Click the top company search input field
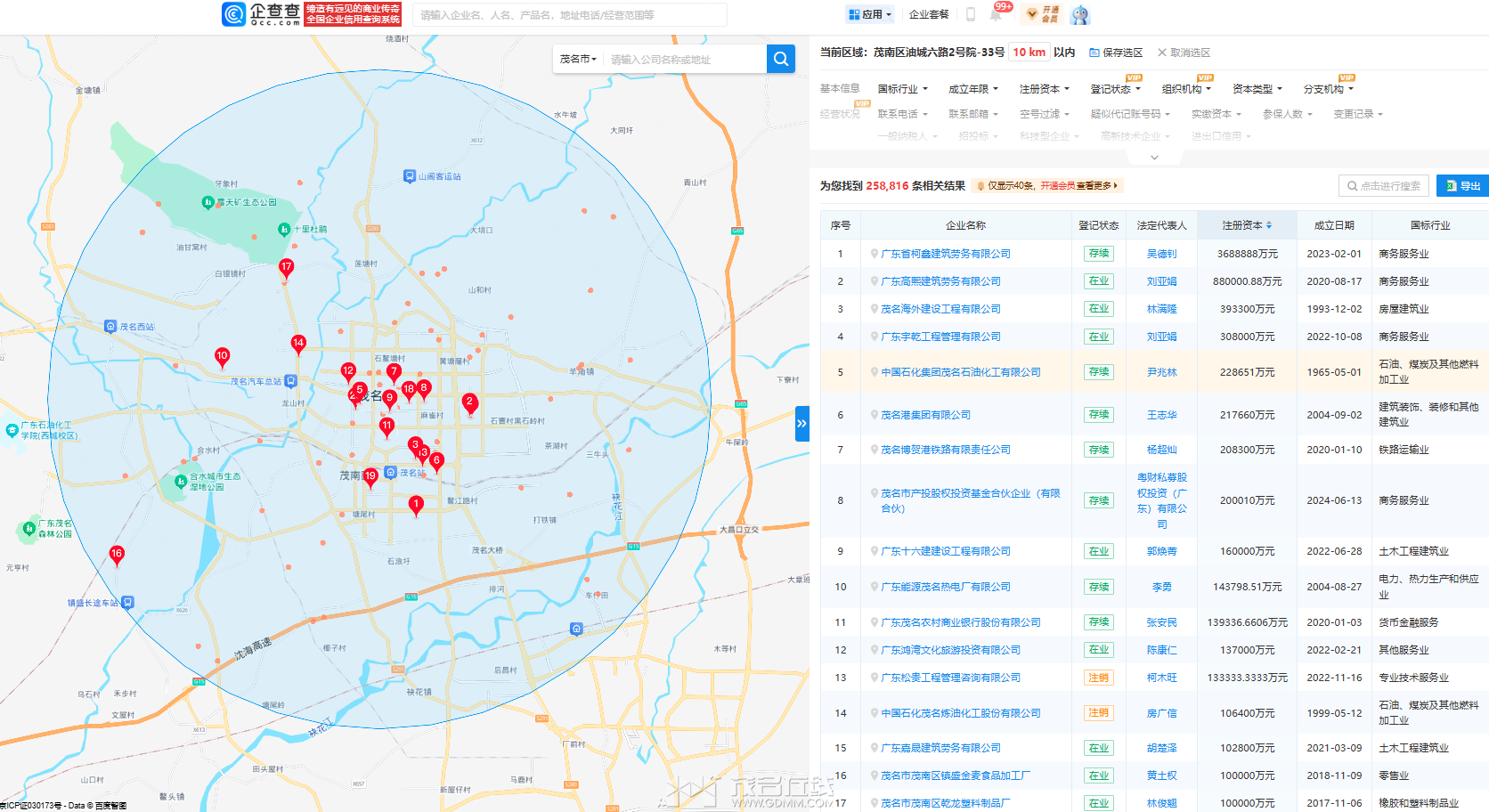The width and height of the screenshot is (1489, 812). (x=570, y=15)
